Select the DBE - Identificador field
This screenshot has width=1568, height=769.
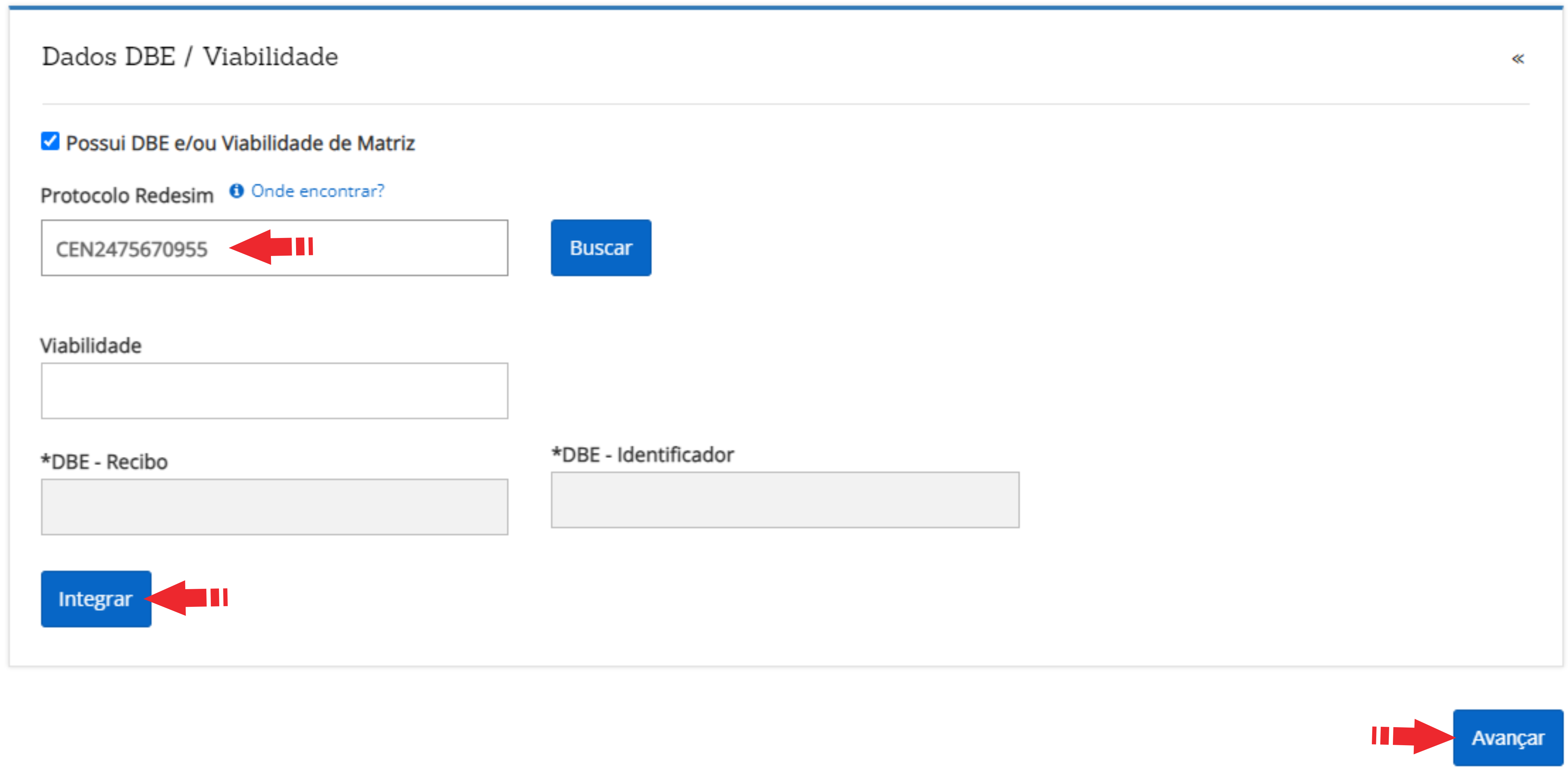785,500
